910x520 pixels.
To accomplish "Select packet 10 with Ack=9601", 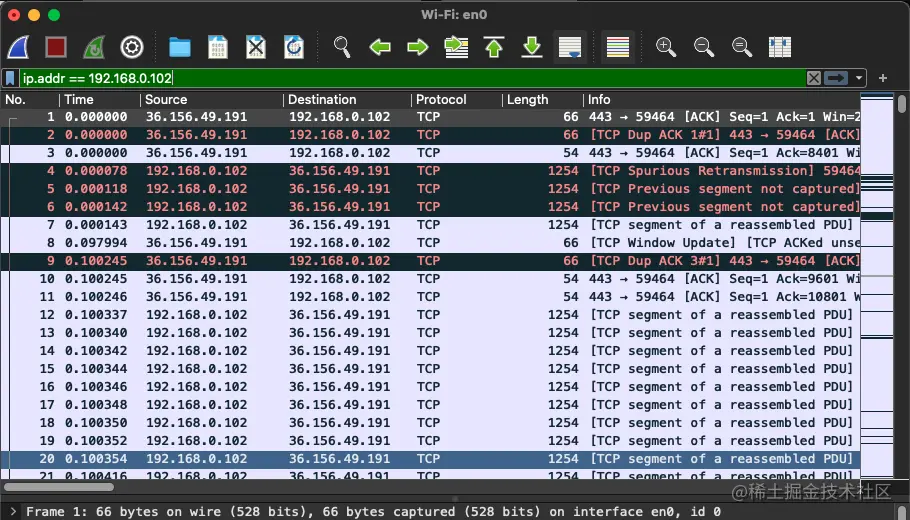I will (x=430, y=279).
